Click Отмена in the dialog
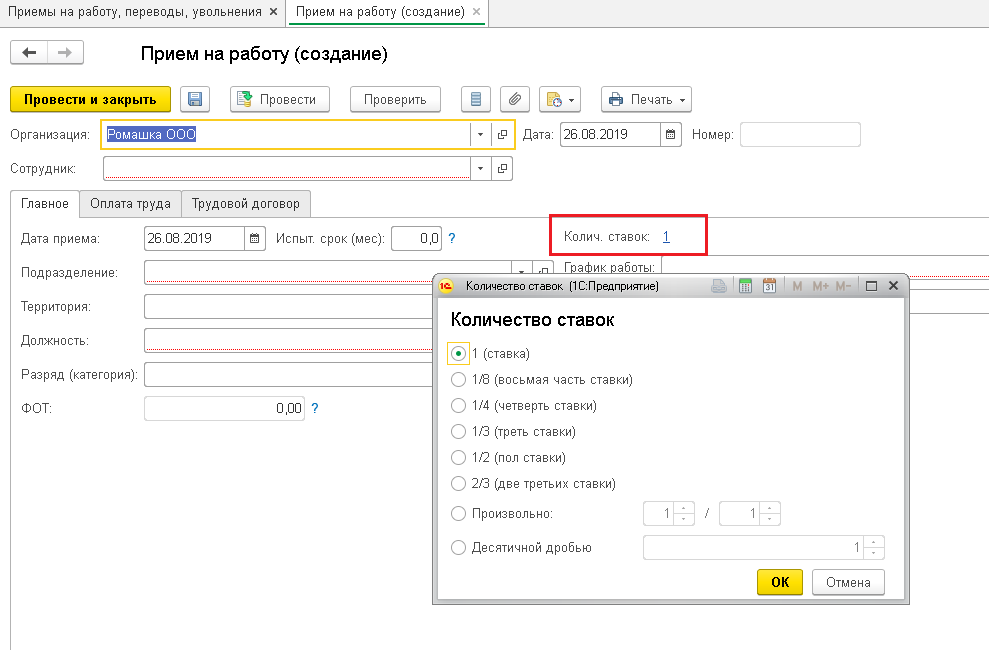 pyautogui.click(x=848, y=582)
